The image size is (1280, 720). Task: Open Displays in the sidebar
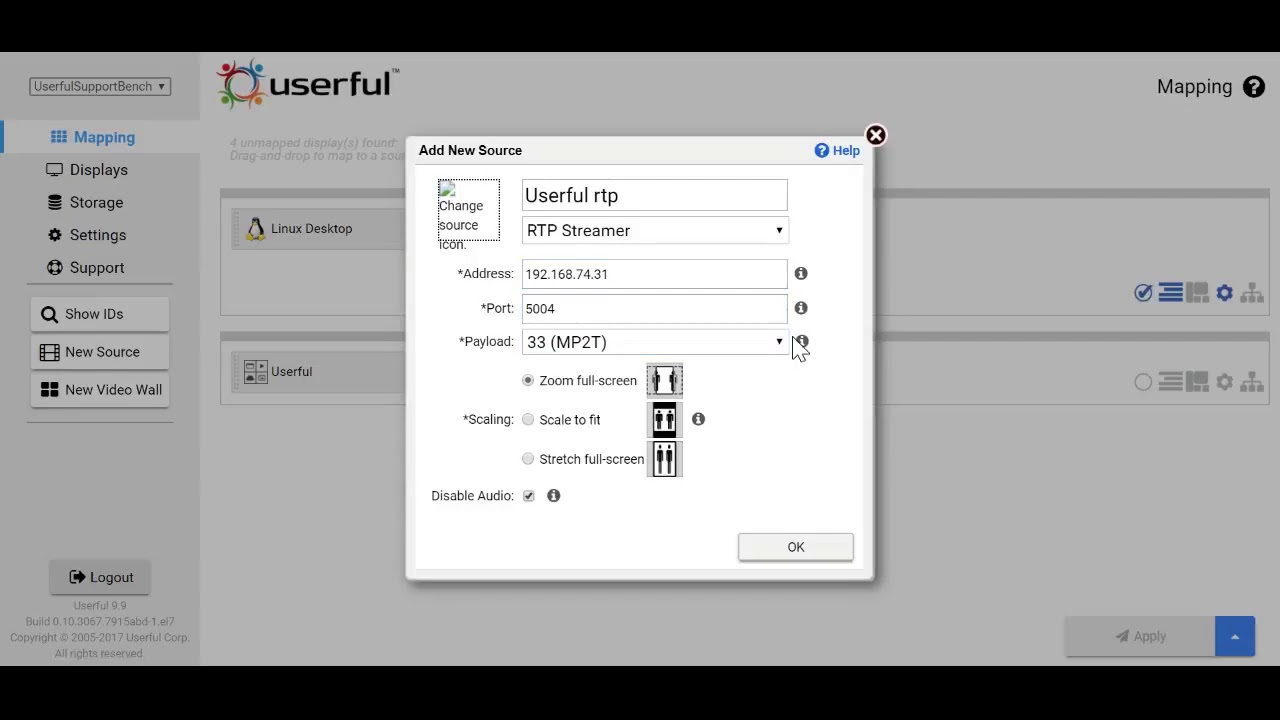(x=87, y=170)
